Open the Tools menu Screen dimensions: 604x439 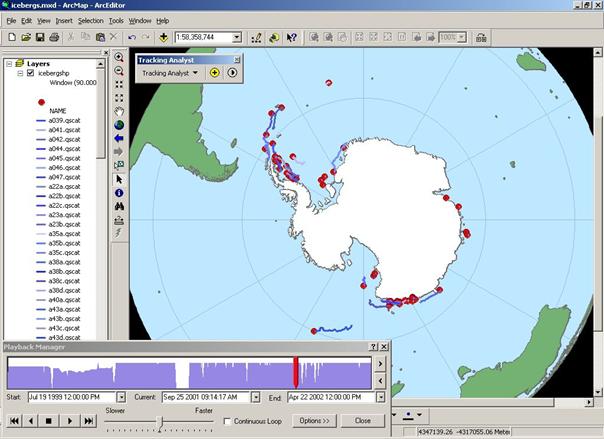click(116, 20)
